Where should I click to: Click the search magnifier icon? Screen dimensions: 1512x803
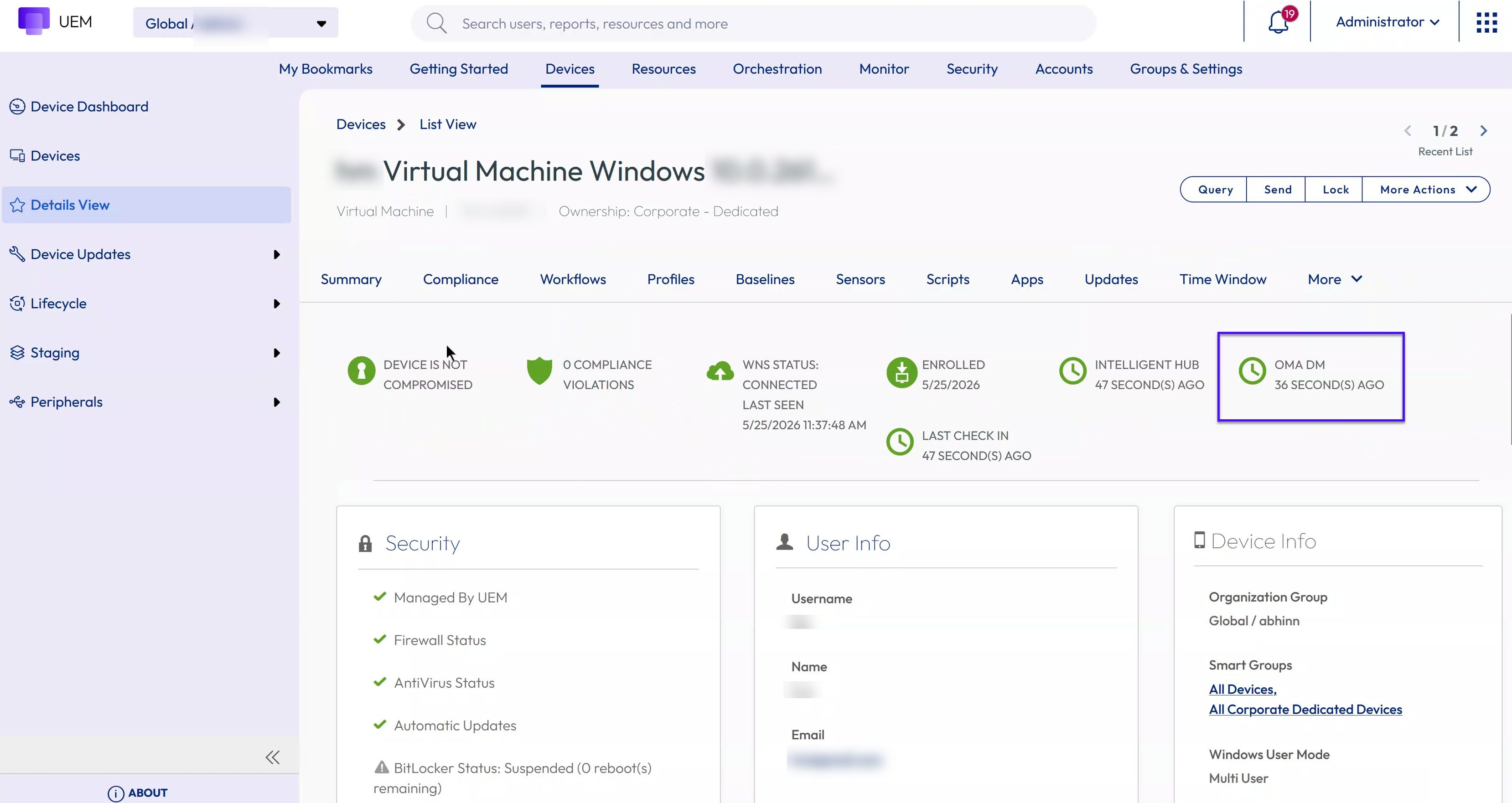point(436,23)
